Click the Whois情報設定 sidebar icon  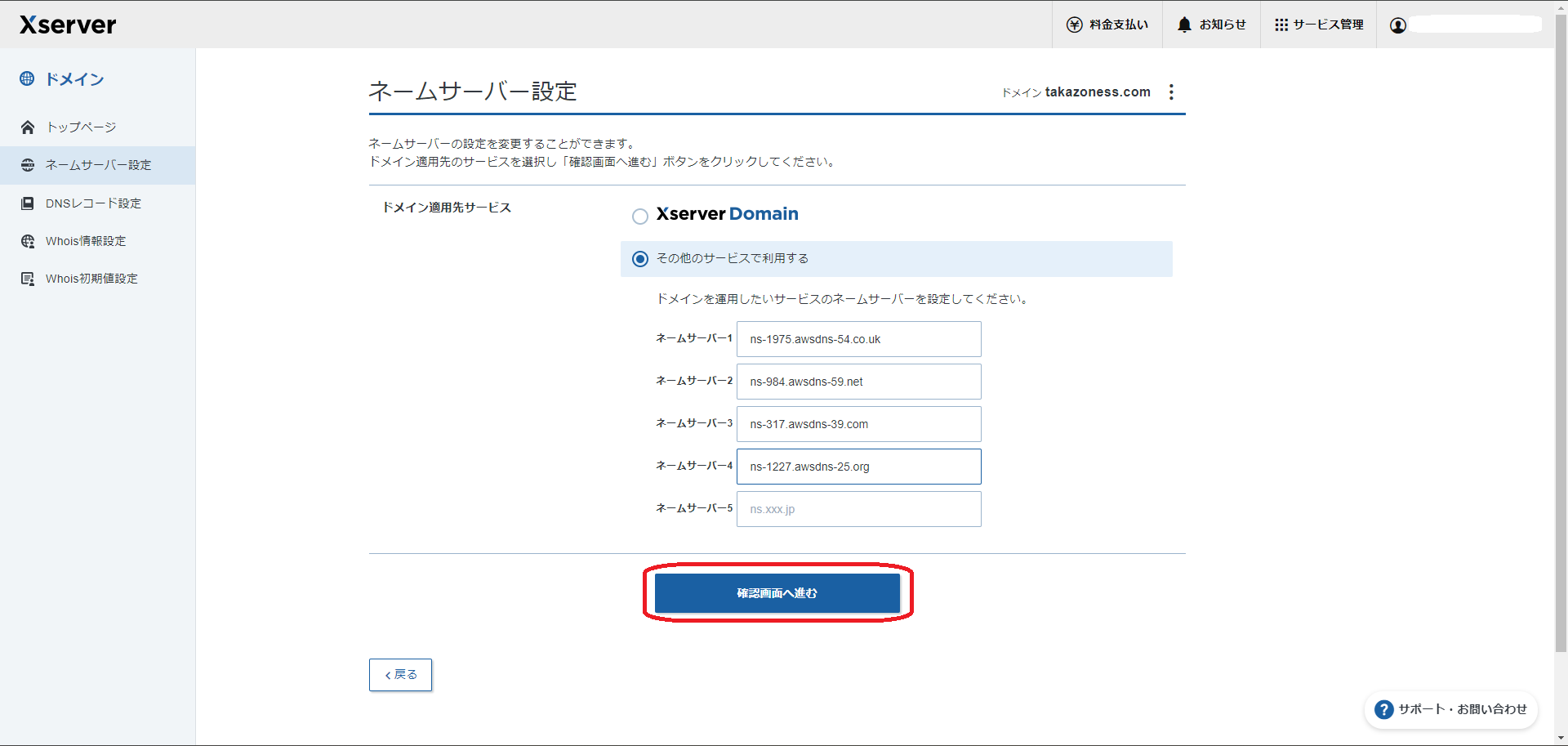pos(28,241)
